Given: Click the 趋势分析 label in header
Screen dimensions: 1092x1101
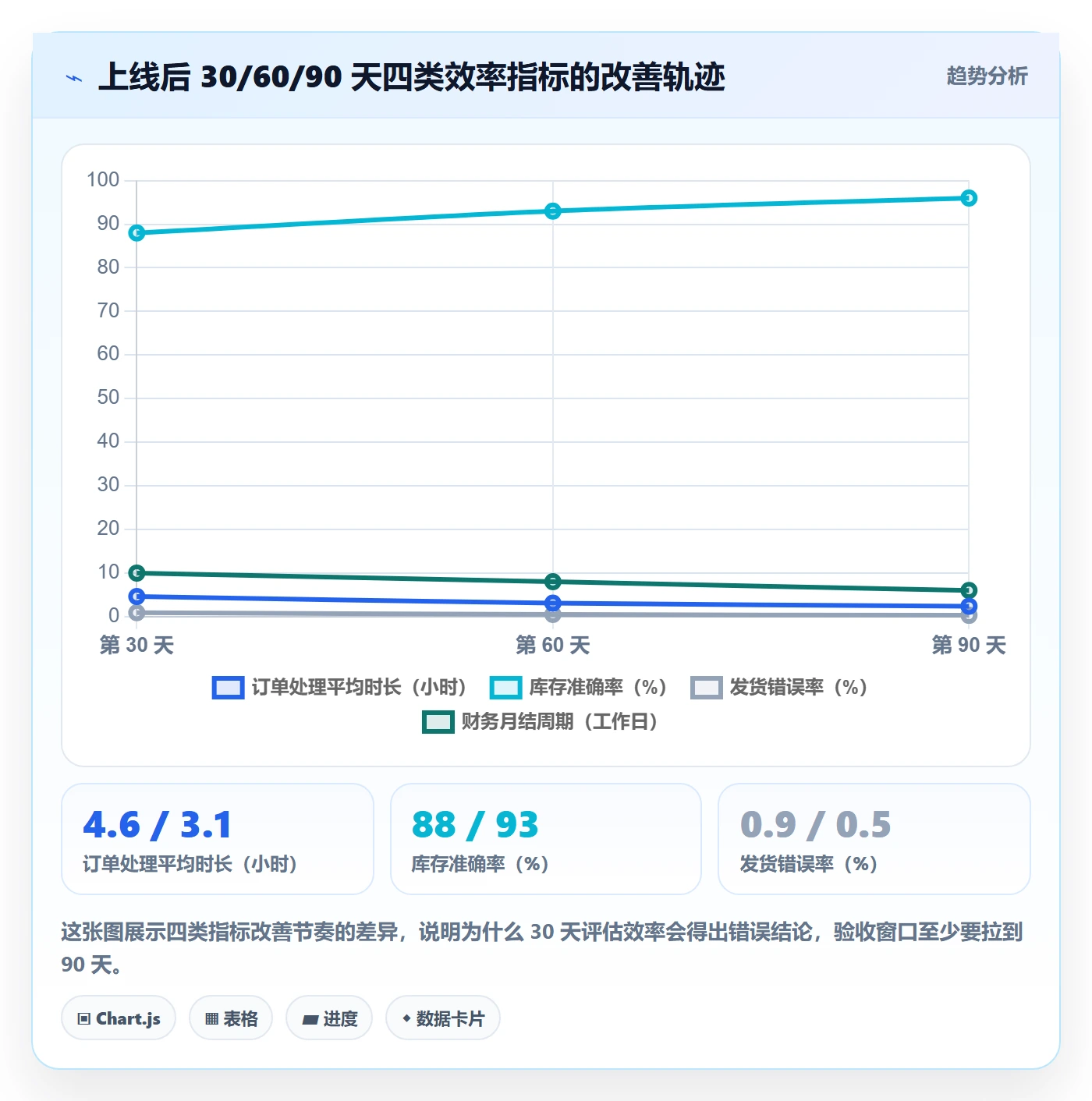Looking at the screenshot, I should click(x=987, y=76).
